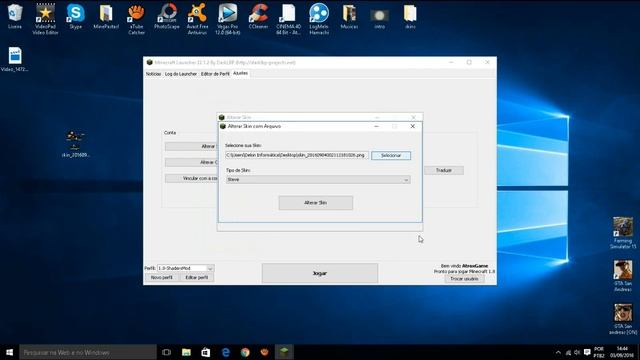Viewport: 640px width, 360px height.
Task: Open the skins folder on desktop
Action: coord(410,16)
